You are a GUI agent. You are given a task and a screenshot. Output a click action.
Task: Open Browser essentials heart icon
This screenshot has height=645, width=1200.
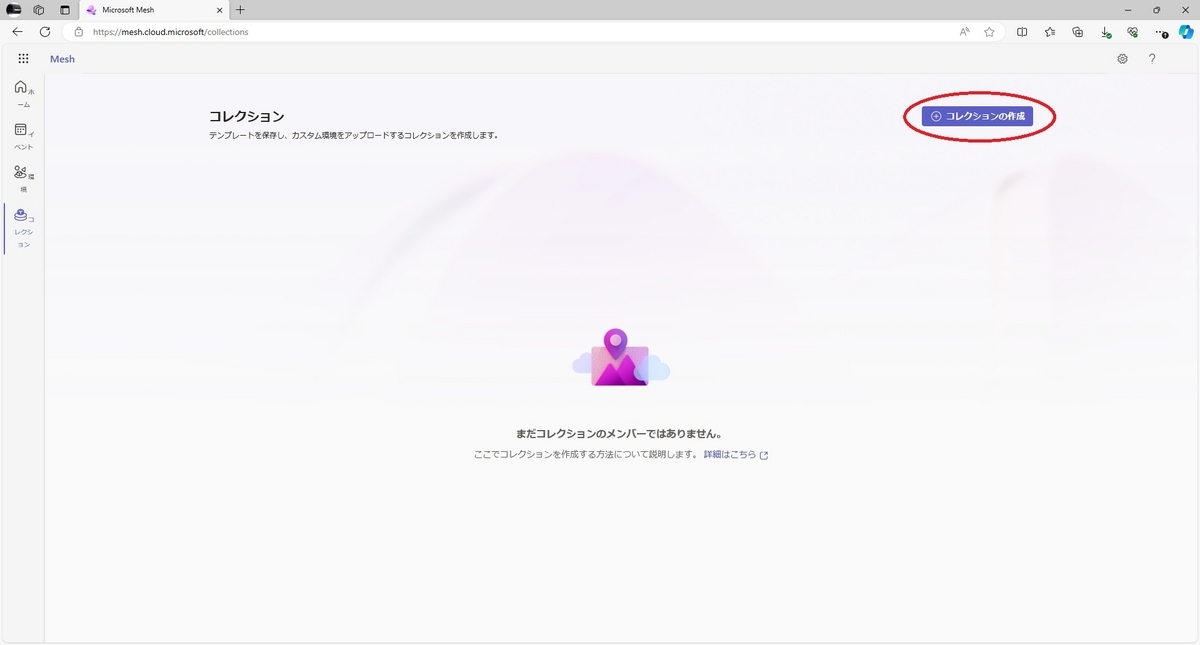(x=1132, y=32)
